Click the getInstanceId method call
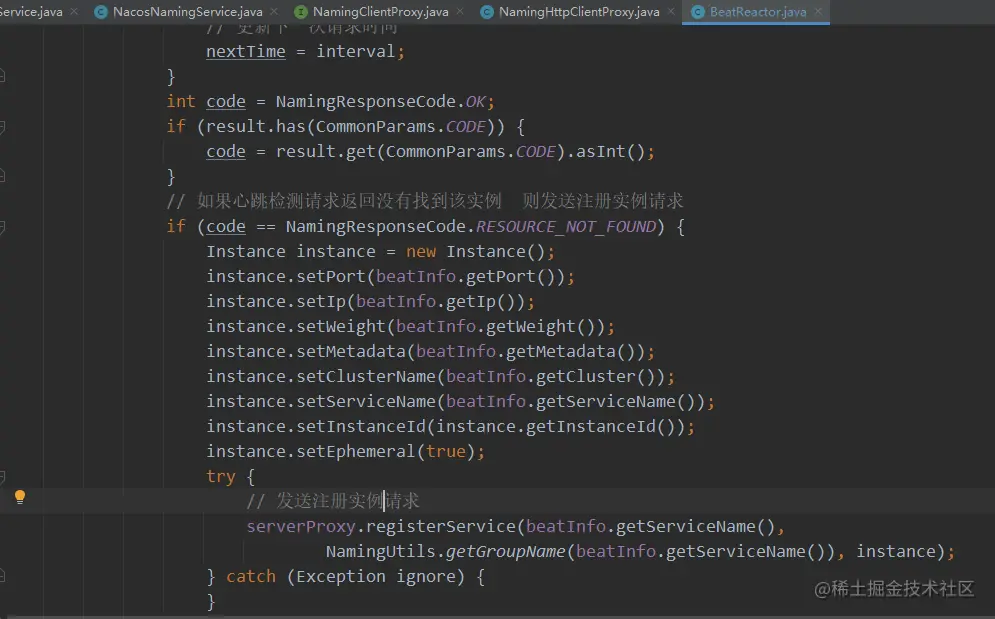The image size is (995, 619). (591, 427)
